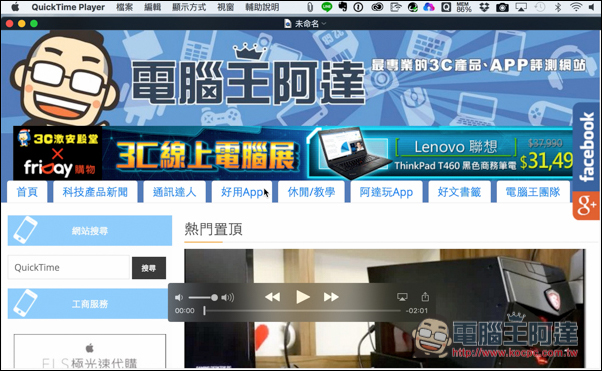Select the 通訊達人 tab
602x371 pixels.
174,192
